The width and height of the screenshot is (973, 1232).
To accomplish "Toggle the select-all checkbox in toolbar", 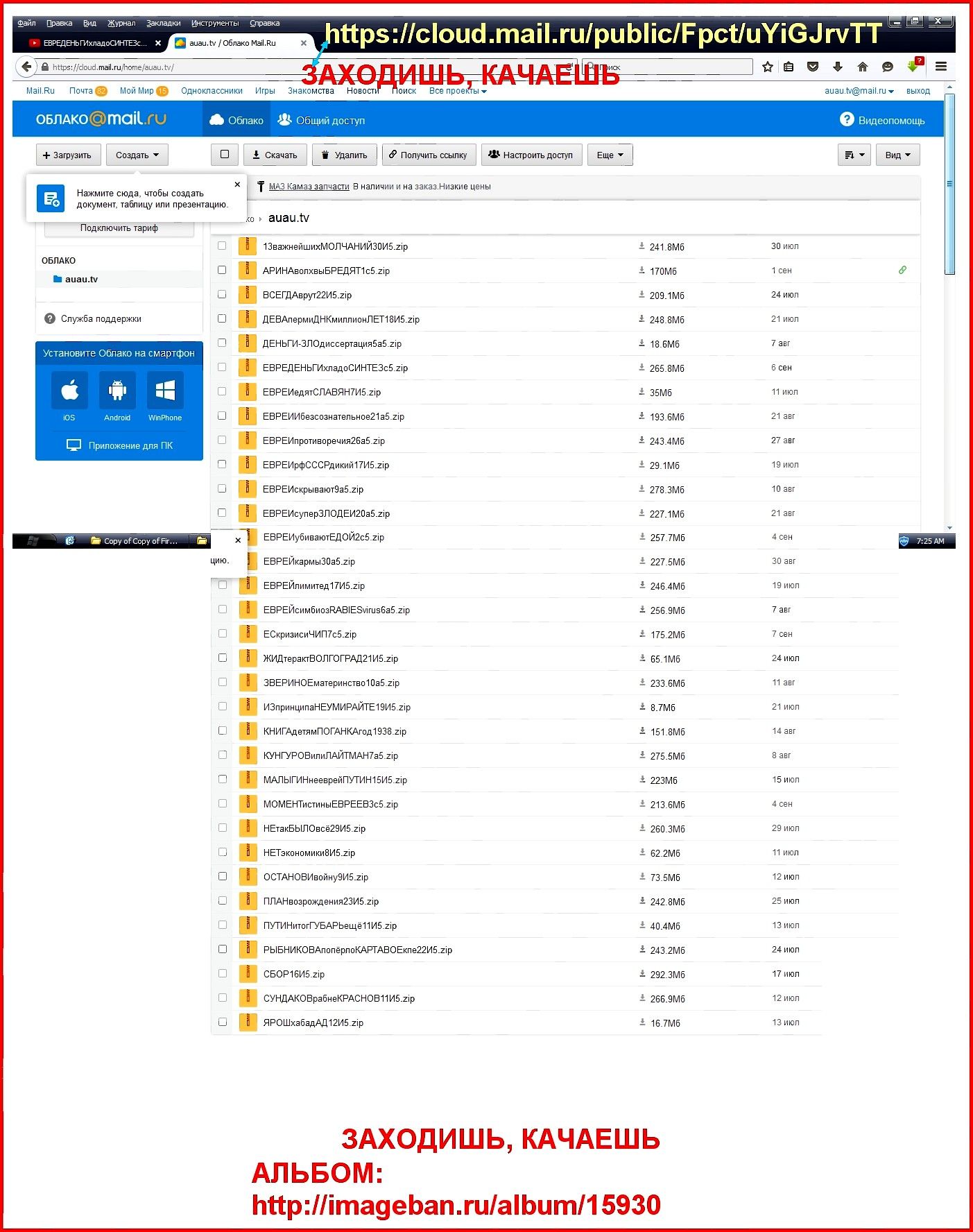I will pyautogui.click(x=224, y=155).
